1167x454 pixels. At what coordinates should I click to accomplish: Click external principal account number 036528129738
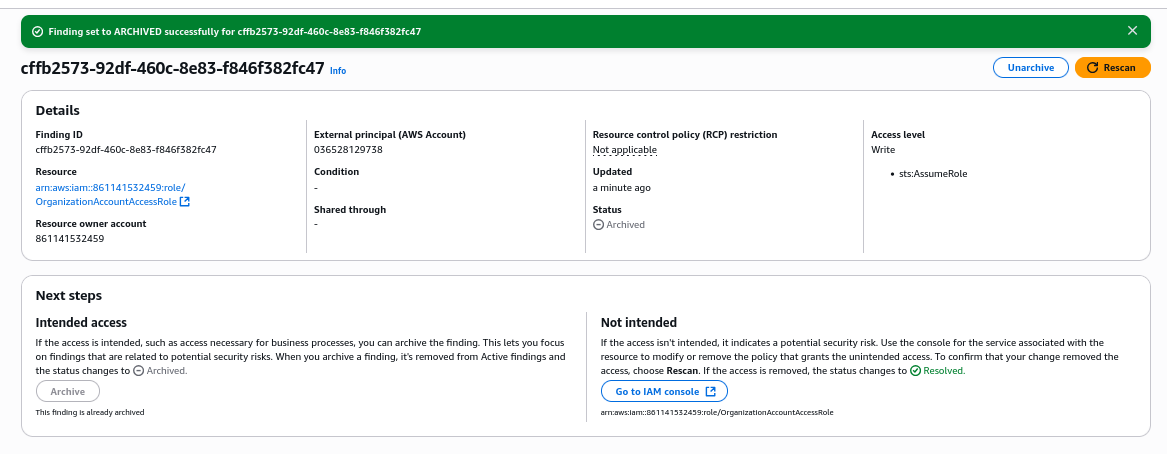coord(348,150)
